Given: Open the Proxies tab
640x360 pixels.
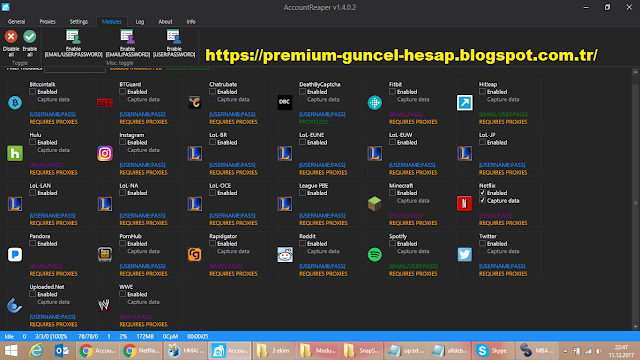Looking at the screenshot, I should (47, 22).
